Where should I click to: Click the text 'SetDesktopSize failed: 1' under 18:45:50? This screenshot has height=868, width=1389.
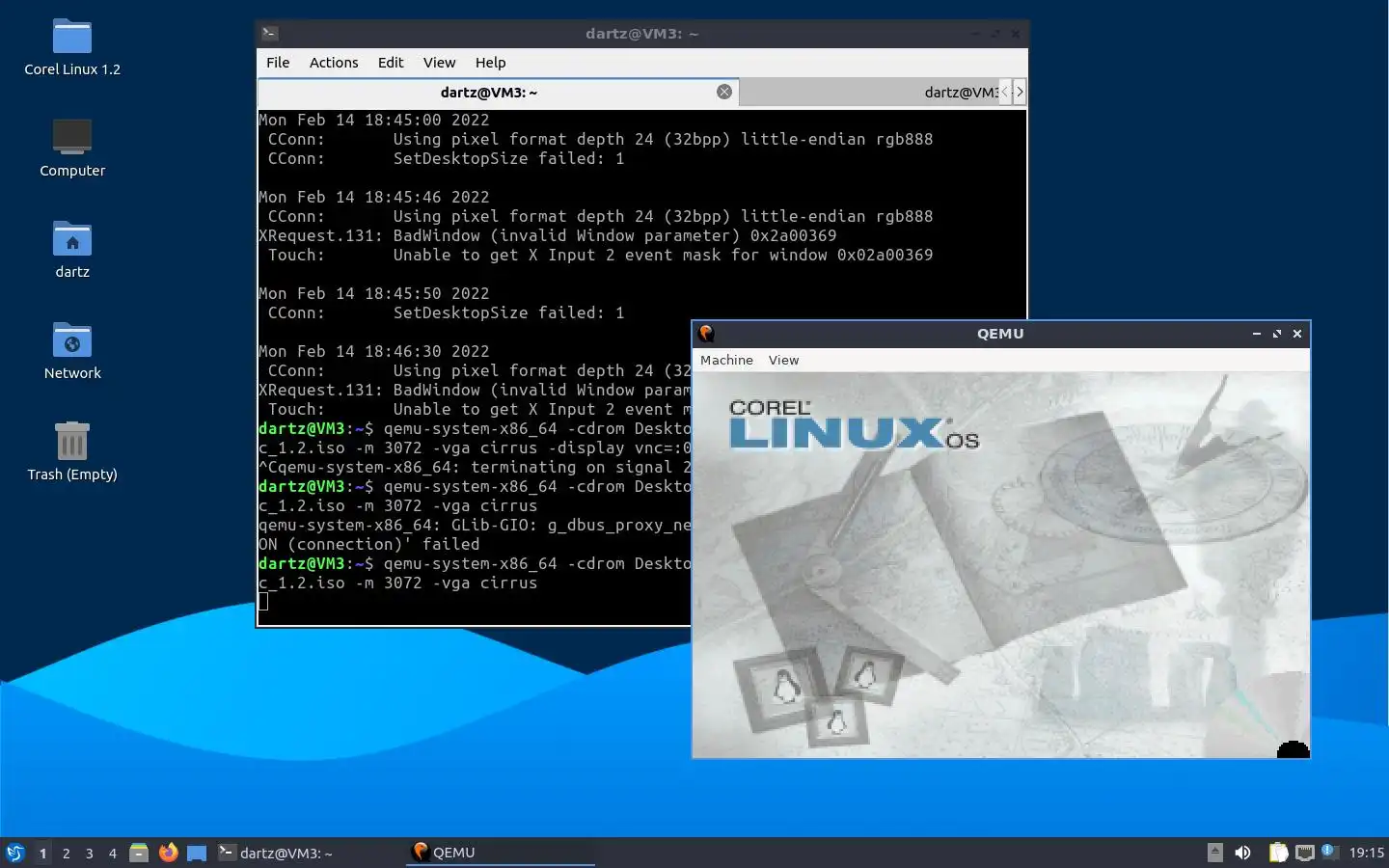pyautogui.click(x=508, y=312)
